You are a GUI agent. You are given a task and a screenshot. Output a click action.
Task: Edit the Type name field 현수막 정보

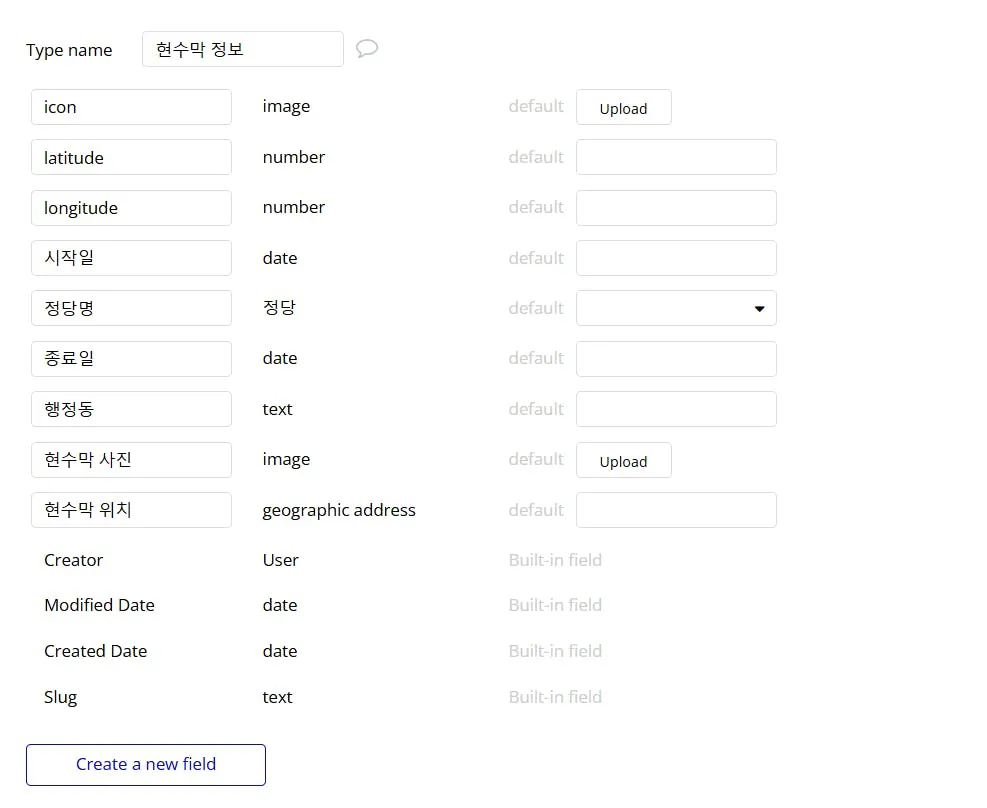(242, 48)
